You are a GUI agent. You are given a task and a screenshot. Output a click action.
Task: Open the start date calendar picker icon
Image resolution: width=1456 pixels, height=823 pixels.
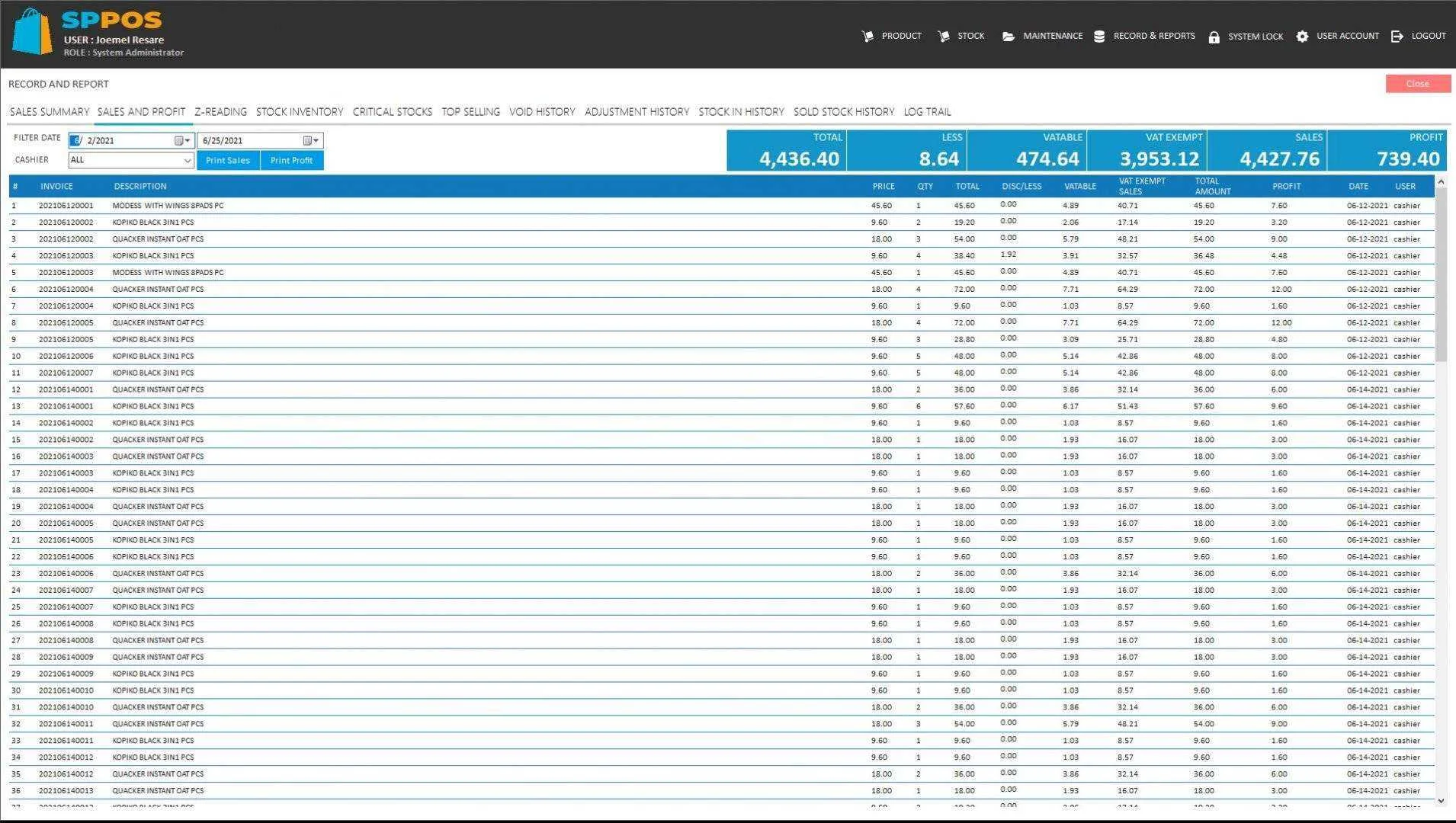coord(179,140)
